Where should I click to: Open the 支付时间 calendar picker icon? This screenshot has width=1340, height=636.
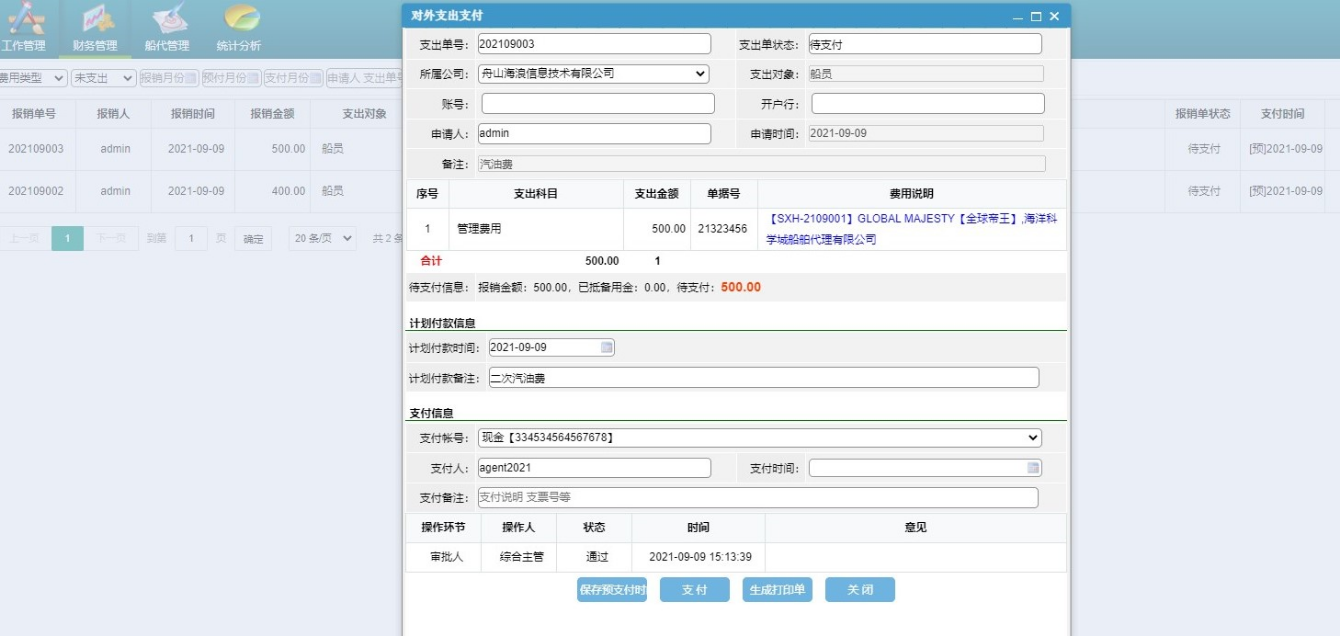1033,468
